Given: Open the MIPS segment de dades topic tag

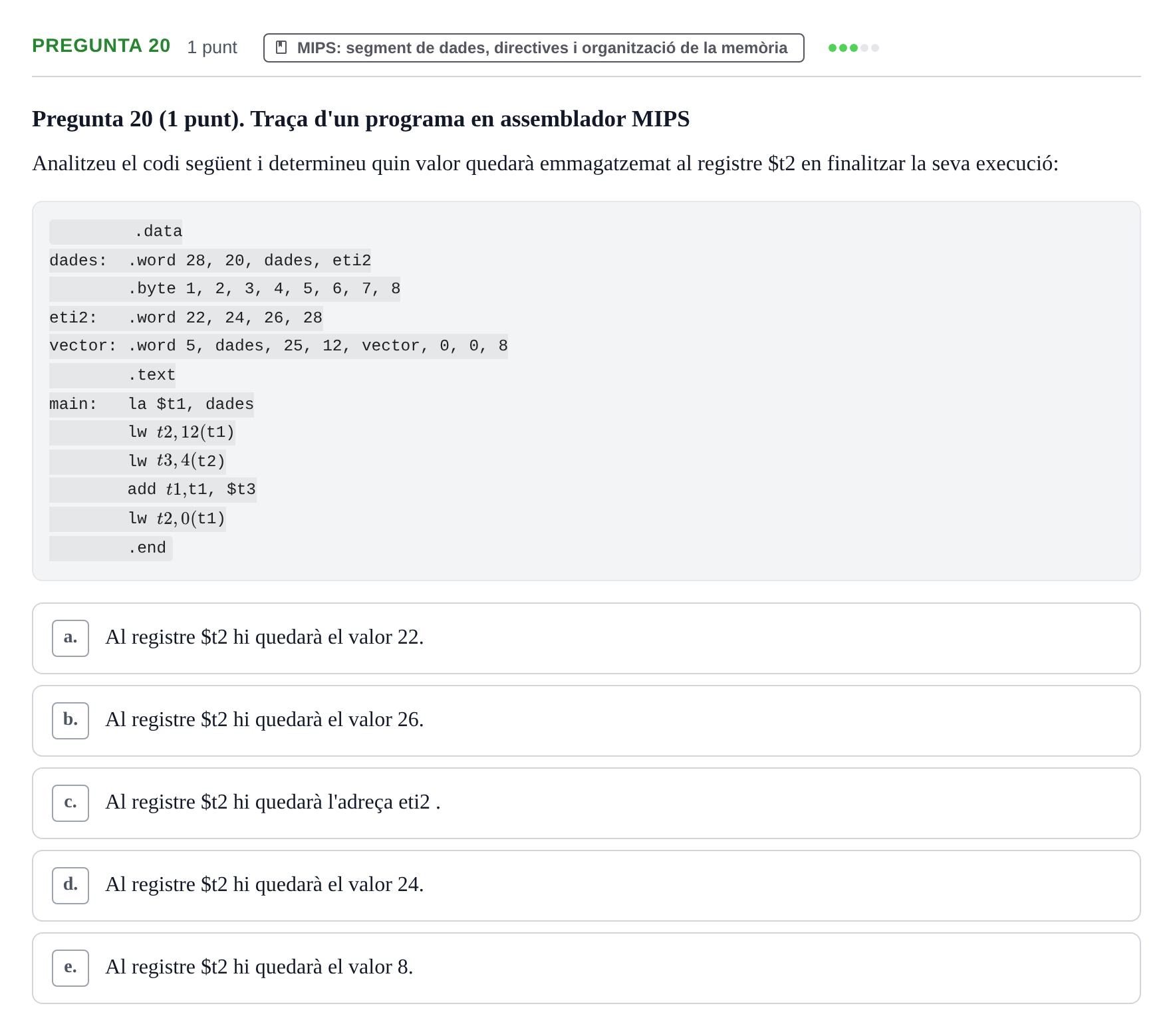Looking at the screenshot, I should click(533, 48).
